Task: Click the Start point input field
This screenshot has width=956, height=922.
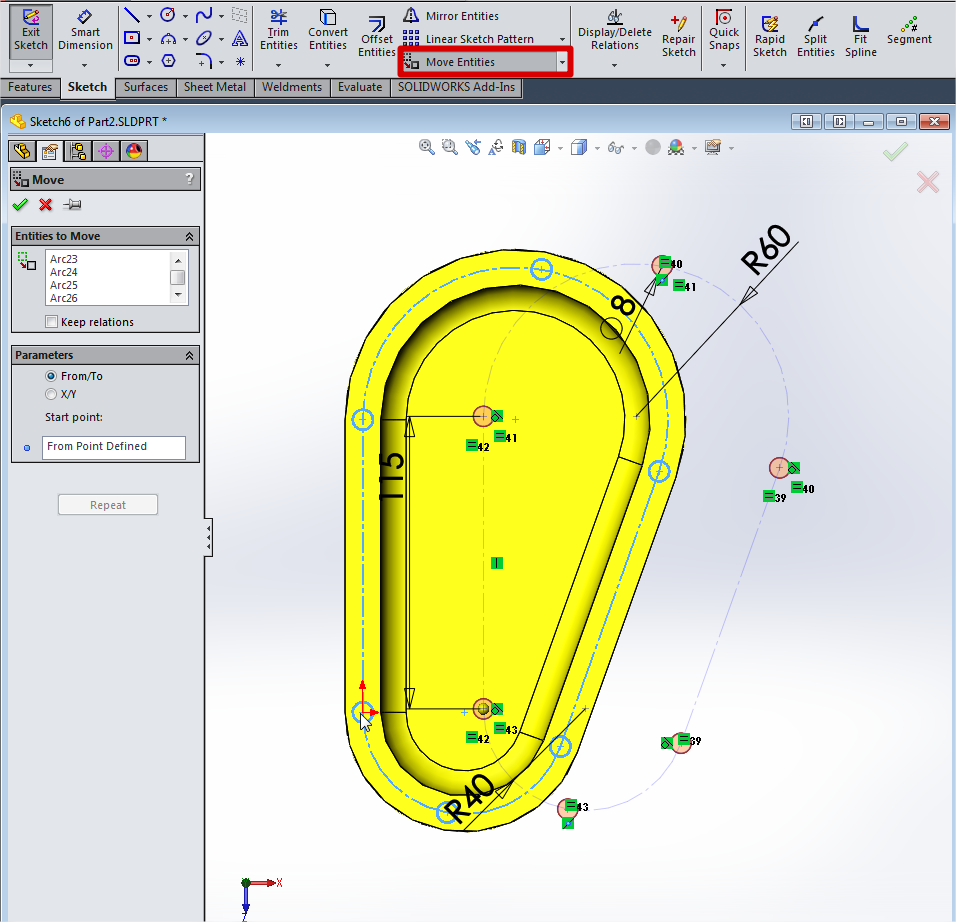Action: (x=114, y=447)
